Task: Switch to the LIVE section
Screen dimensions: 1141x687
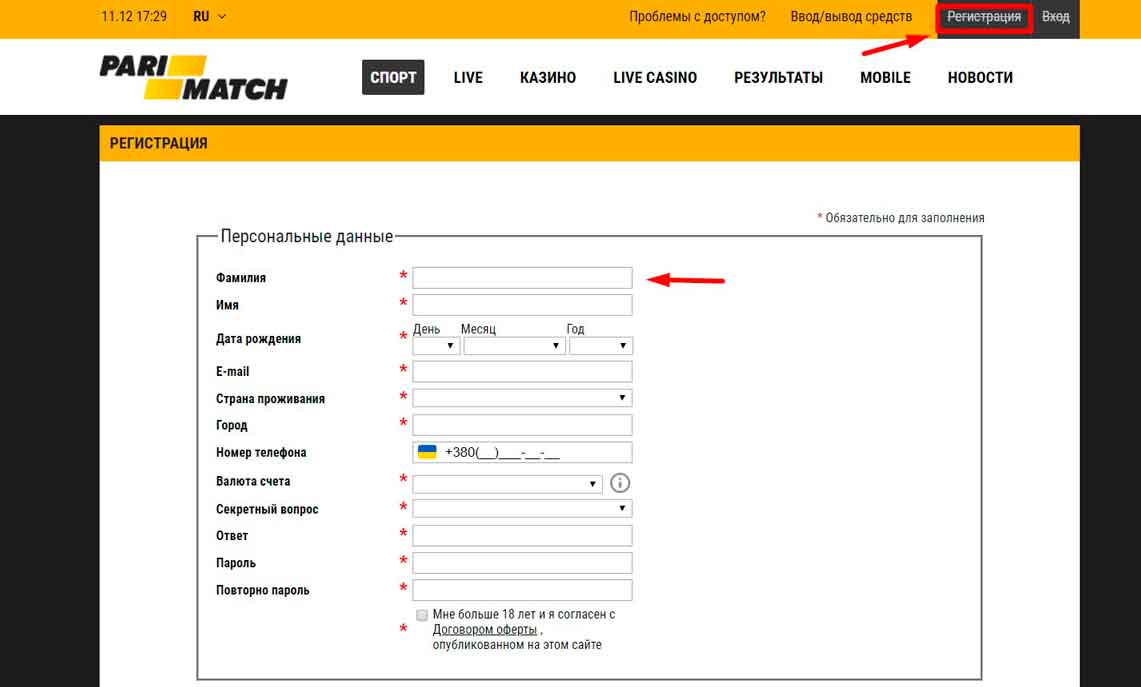Action: 468,77
